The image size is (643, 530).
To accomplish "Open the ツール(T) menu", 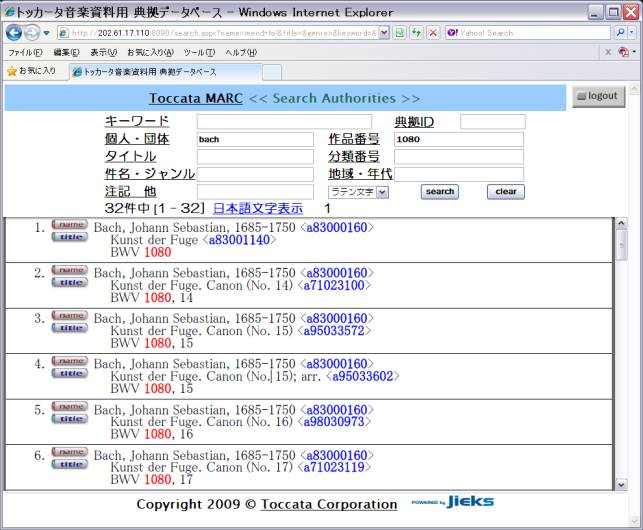I will [x=199, y=53].
